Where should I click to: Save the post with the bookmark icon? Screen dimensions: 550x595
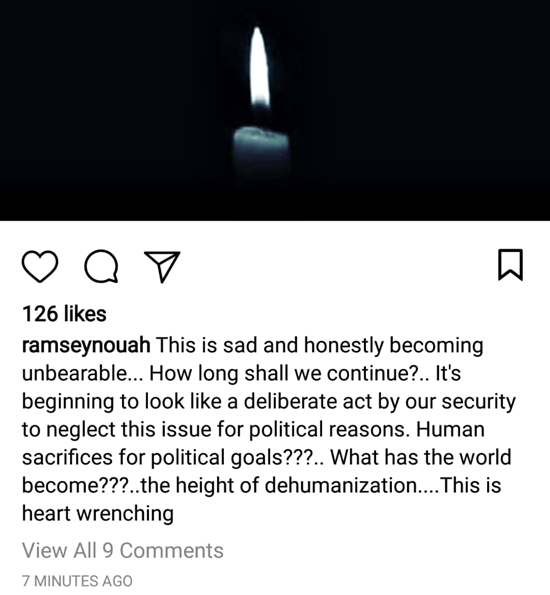pos(510,265)
